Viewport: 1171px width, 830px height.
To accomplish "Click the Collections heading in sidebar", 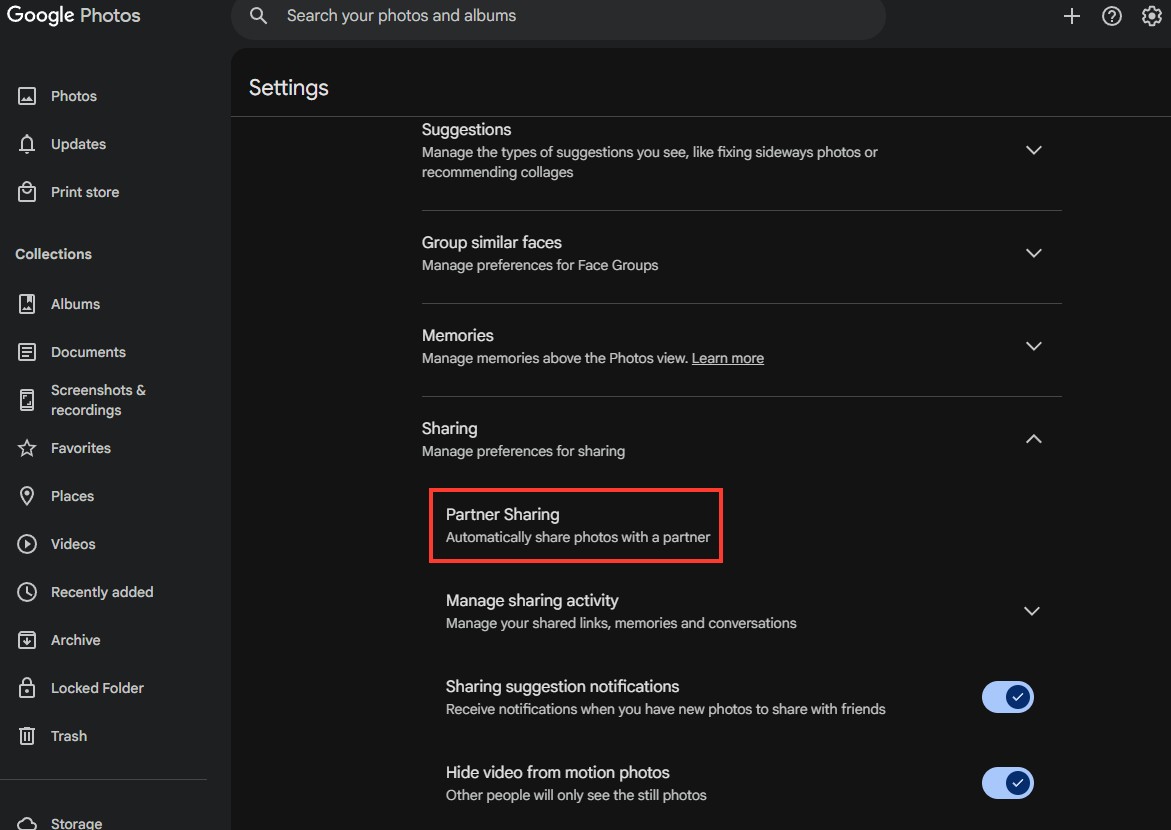I will pos(54,254).
